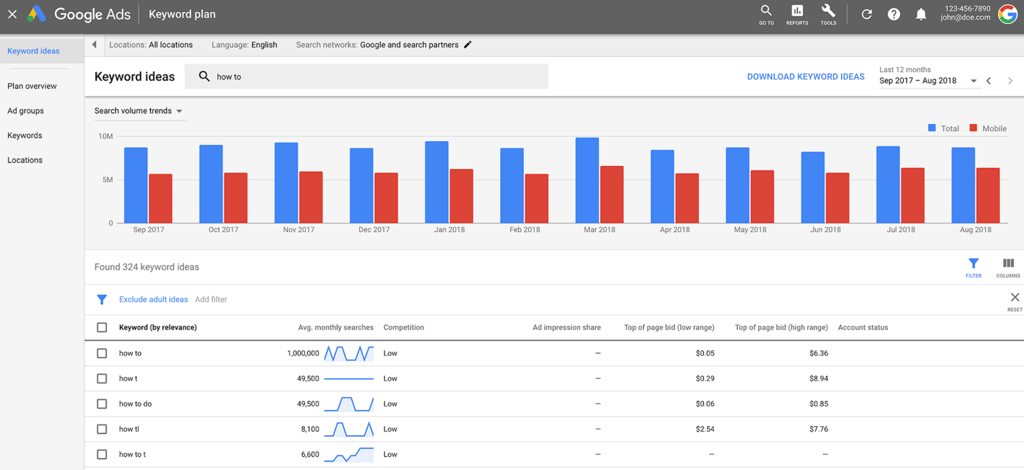
Task: Sort by Top of page bid (high range)
Action: pos(782,328)
